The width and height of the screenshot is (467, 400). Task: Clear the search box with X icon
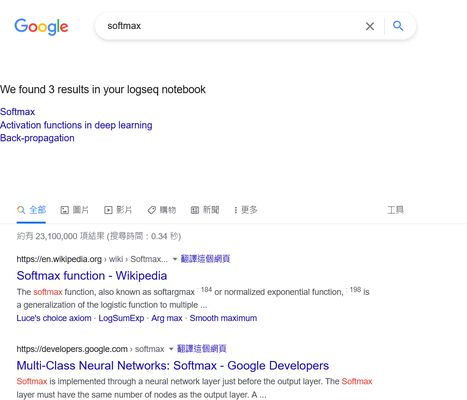pos(370,26)
